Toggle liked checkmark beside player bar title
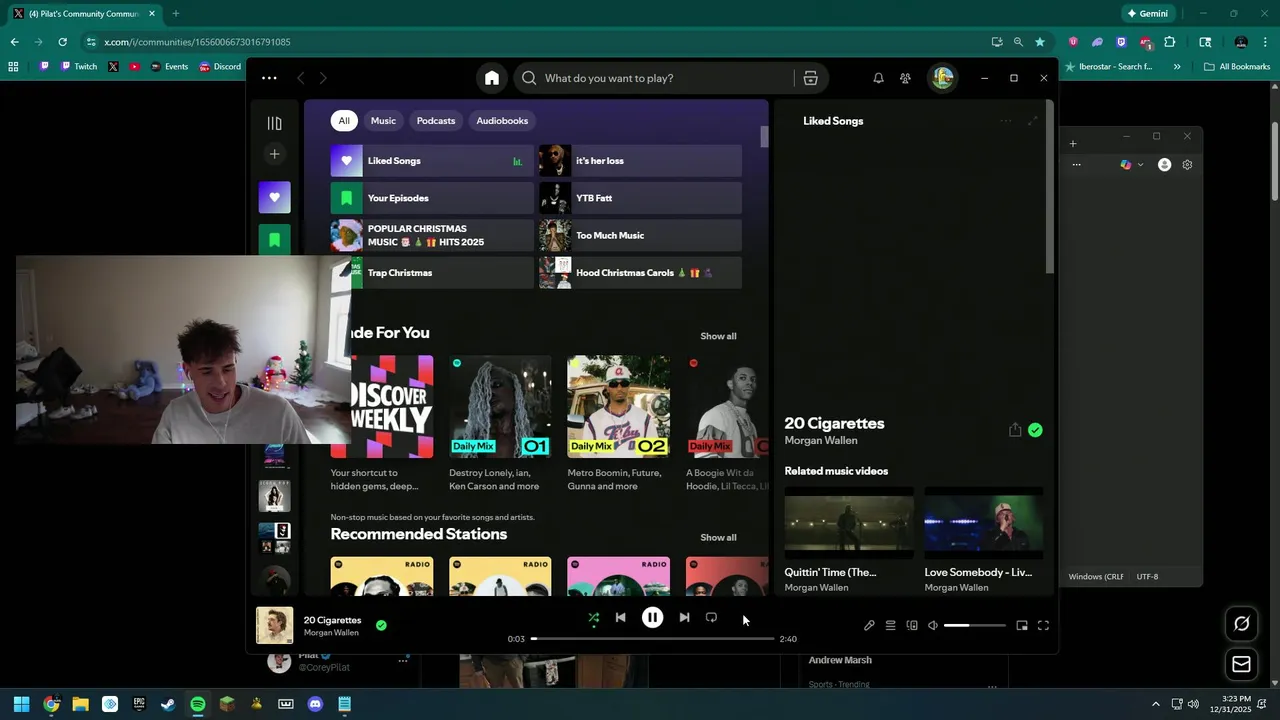 pyautogui.click(x=381, y=626)
